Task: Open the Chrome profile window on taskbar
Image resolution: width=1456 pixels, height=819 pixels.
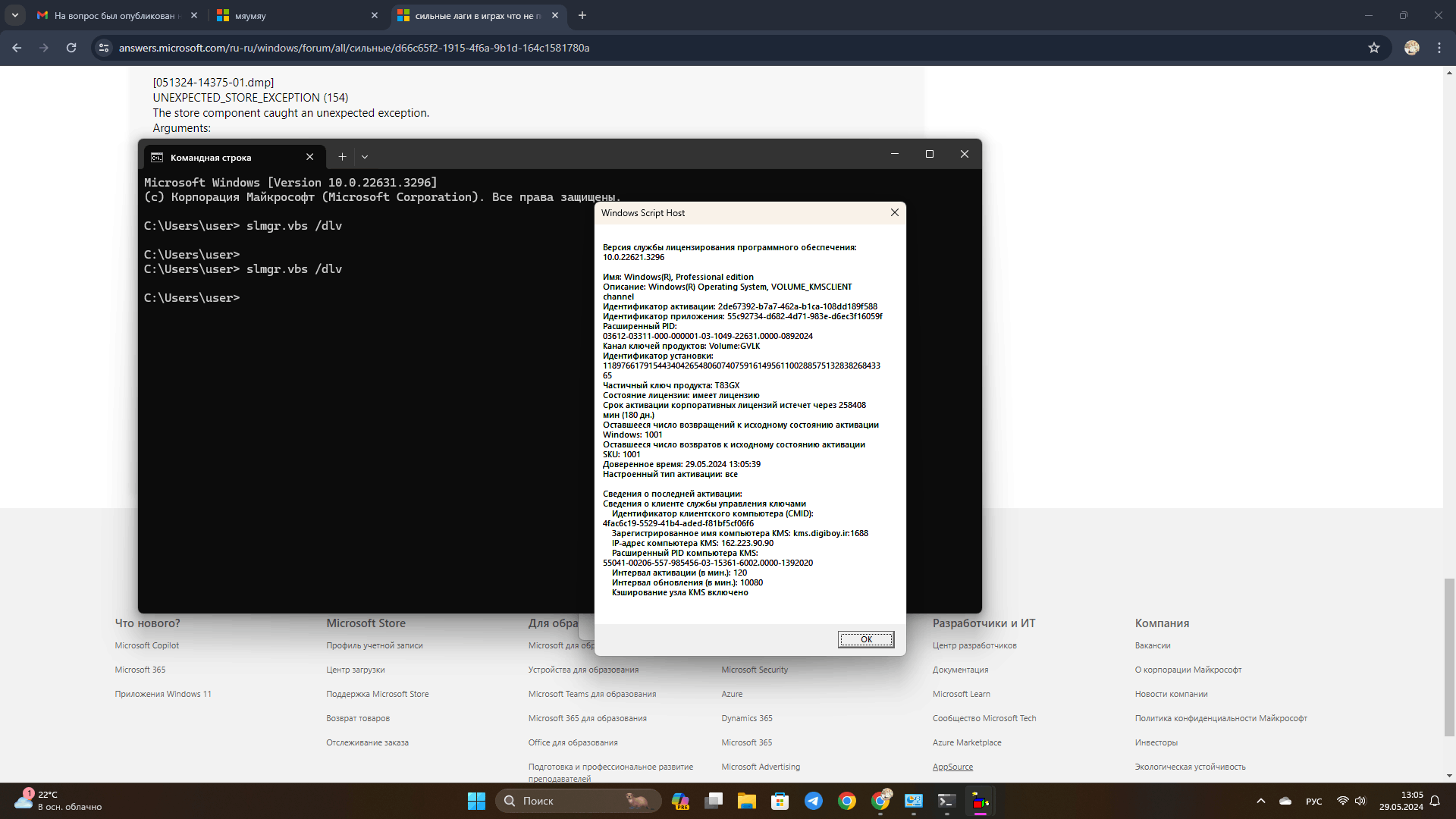Action: 880,801
